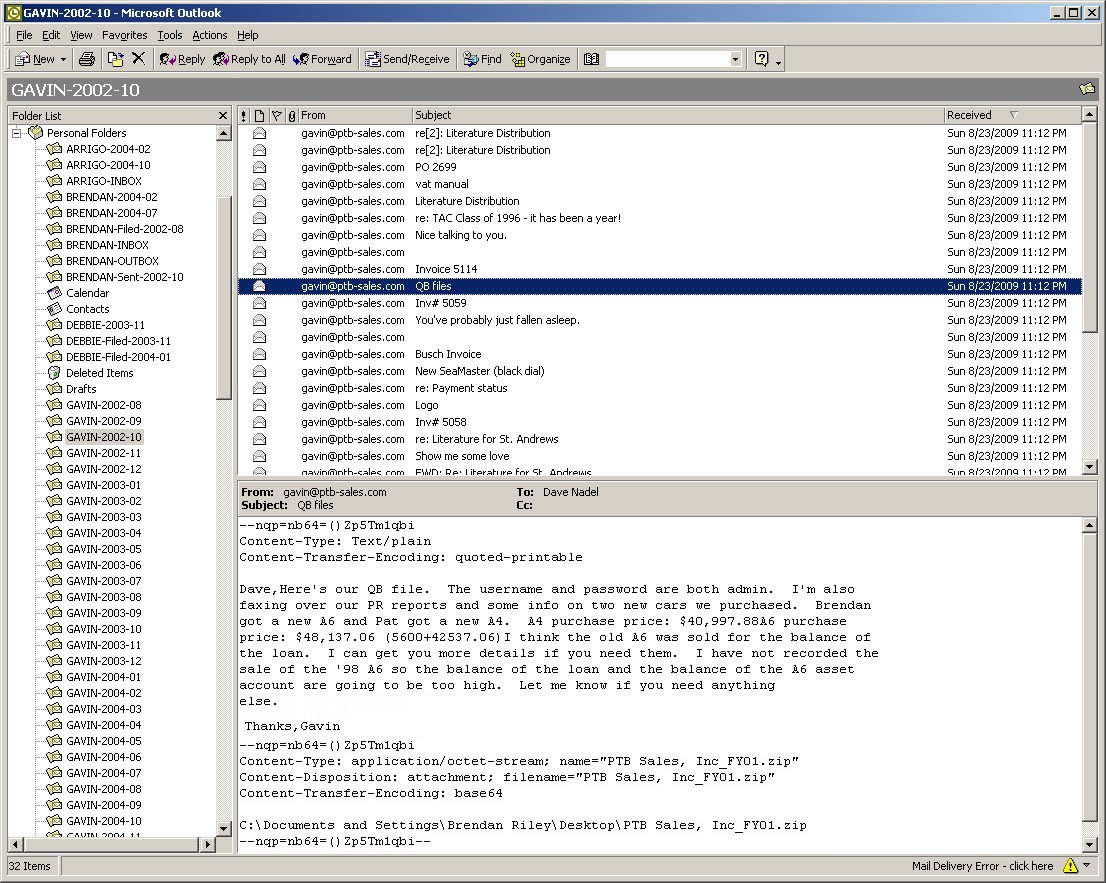Sort by Attachment column header
The width and height of the screenshot is (1106, 883).
[291, 116]
